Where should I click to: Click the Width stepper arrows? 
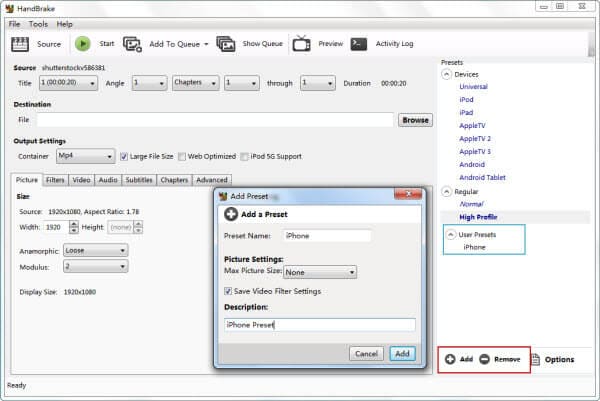74,227
